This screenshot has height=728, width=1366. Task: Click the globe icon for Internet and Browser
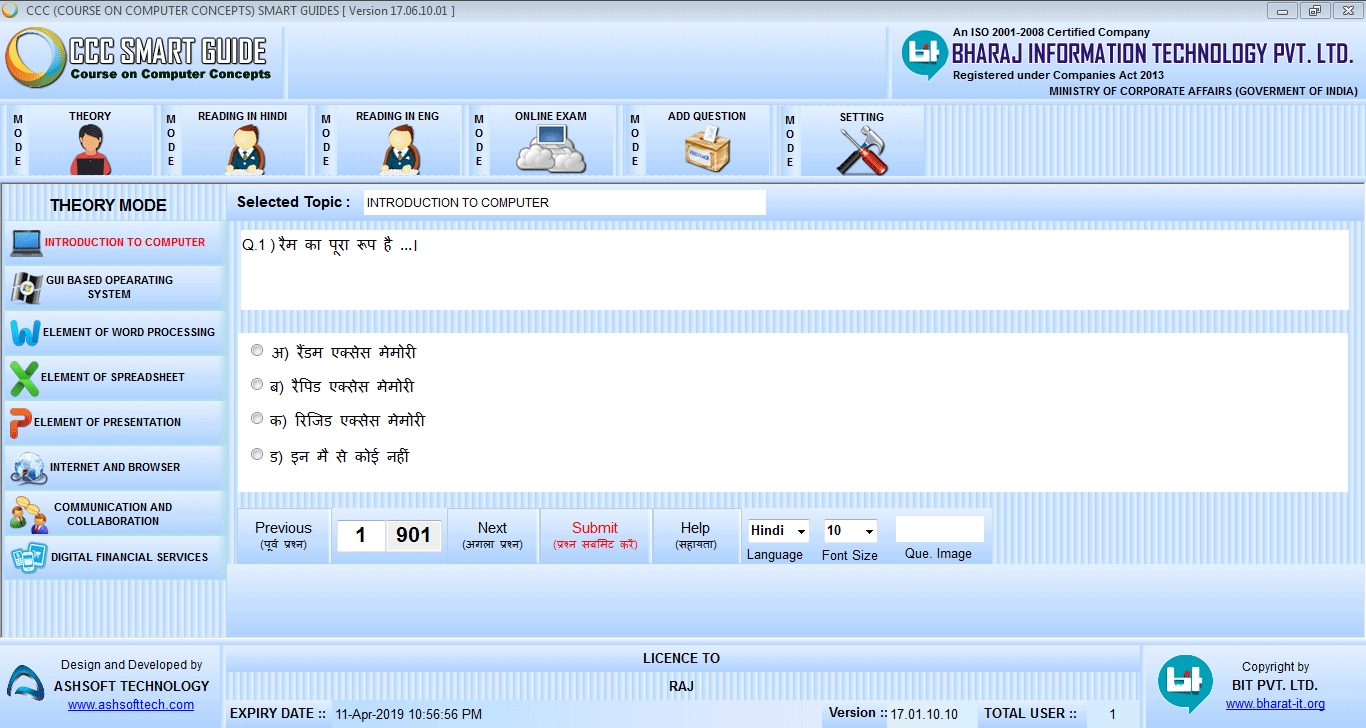point(28,467)
